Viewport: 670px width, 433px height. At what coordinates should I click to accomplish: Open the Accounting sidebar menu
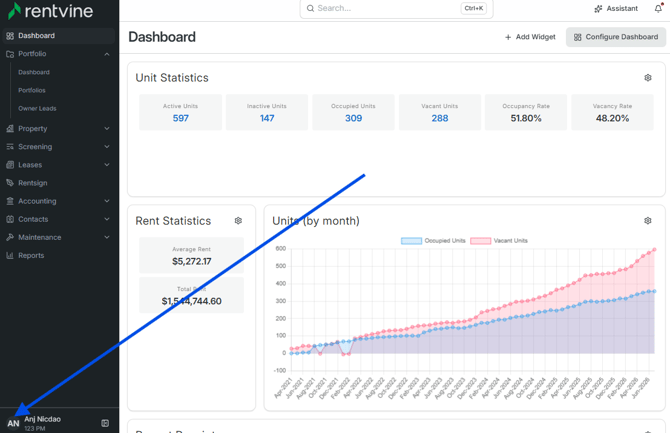(59, 201)
